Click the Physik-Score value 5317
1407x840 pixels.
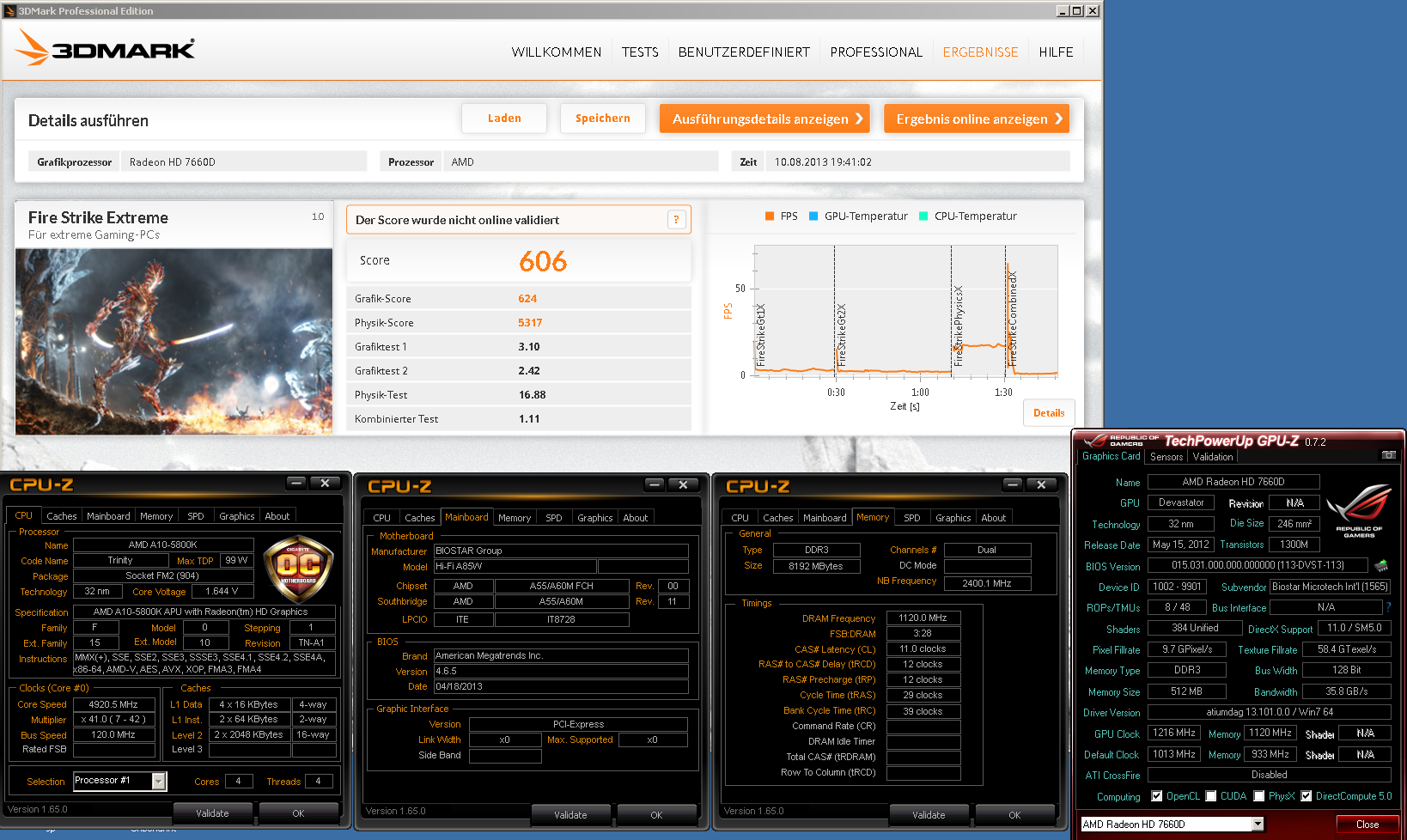[530, 323]
